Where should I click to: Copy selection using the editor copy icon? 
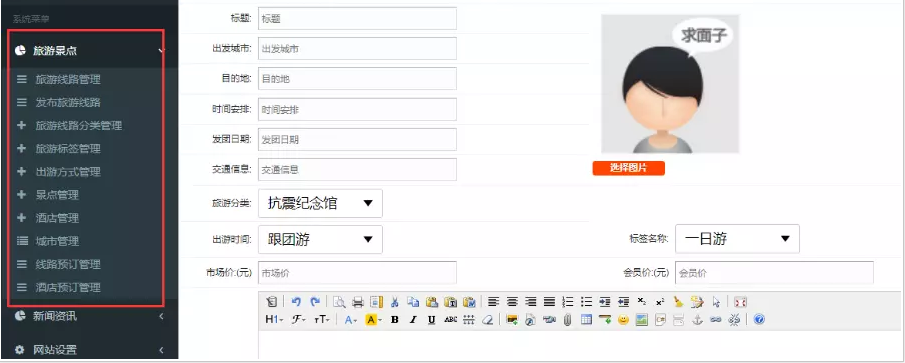(x=413, y=302)
